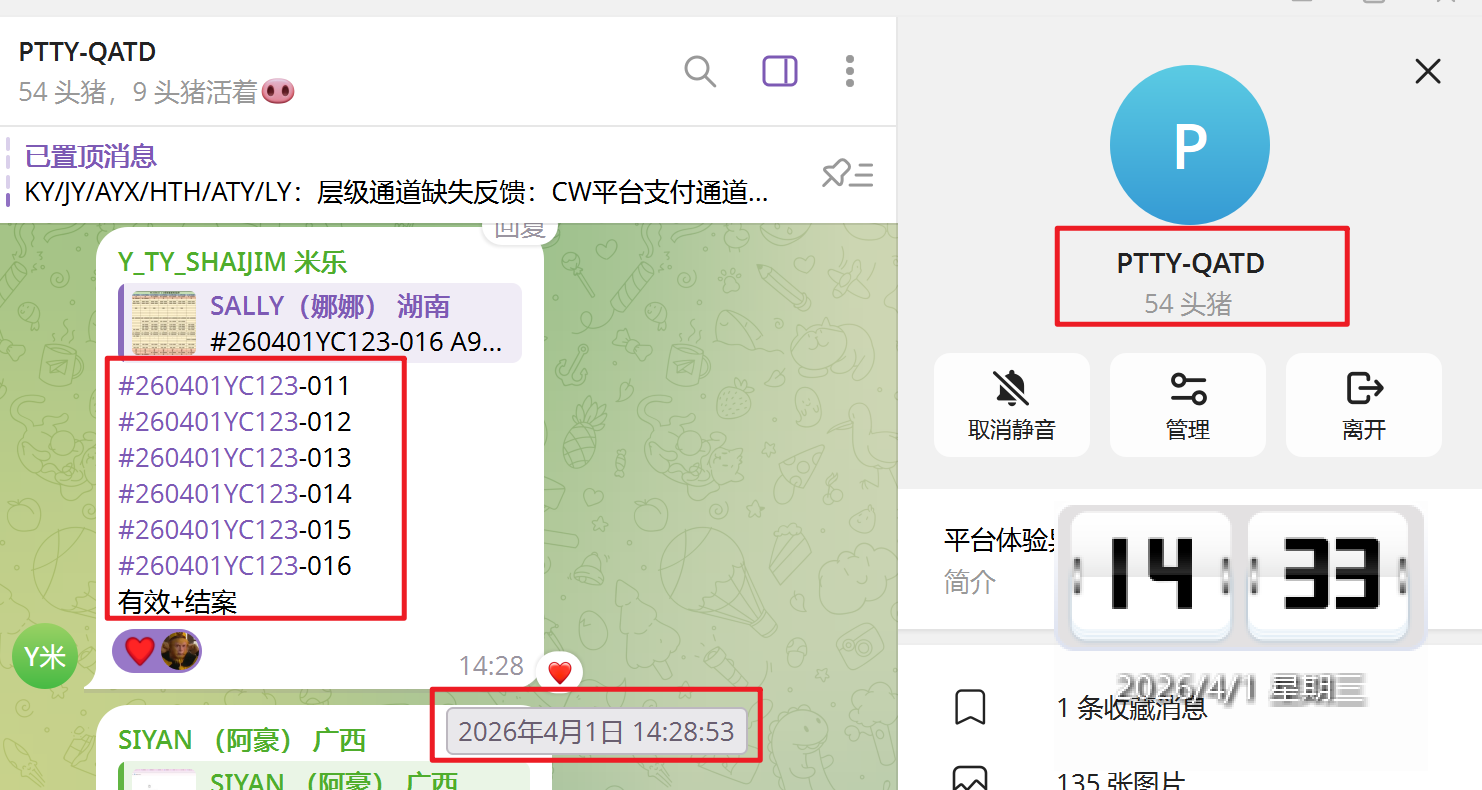This screenshot has width=1482, height=790.
Task: Click the group avatar with letter P
Action: click(1189, 145)
